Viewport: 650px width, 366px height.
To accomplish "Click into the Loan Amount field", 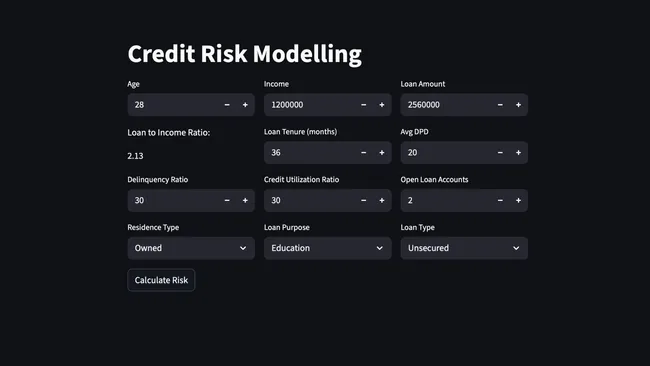I will coord(446,105).
